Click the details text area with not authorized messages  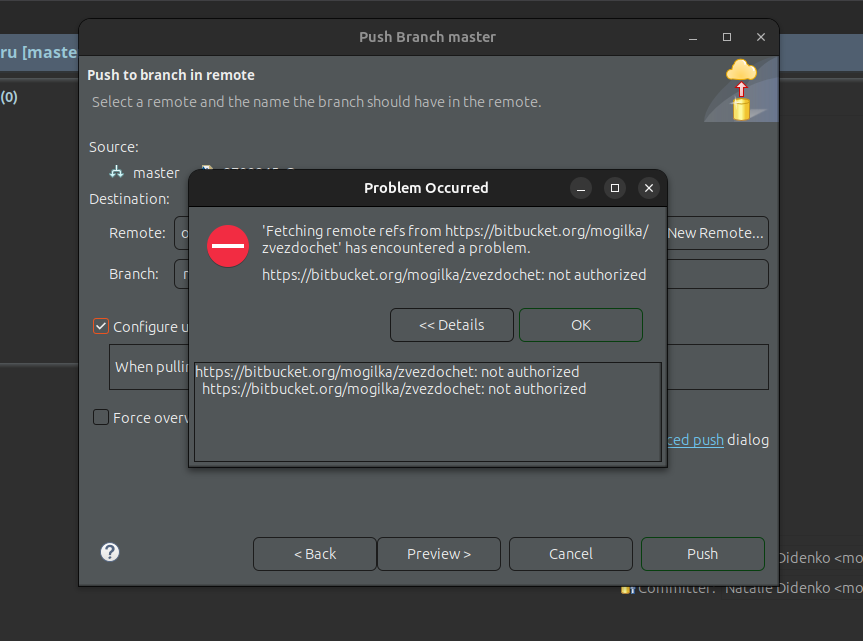click(428, 412)
